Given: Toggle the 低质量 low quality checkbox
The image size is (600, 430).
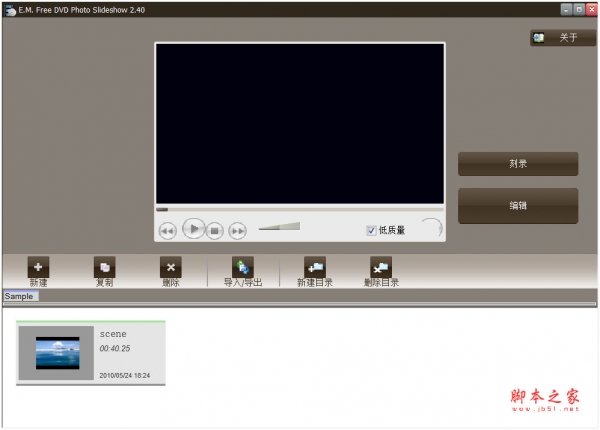Looking at the screenshot, I should point(371,230).
